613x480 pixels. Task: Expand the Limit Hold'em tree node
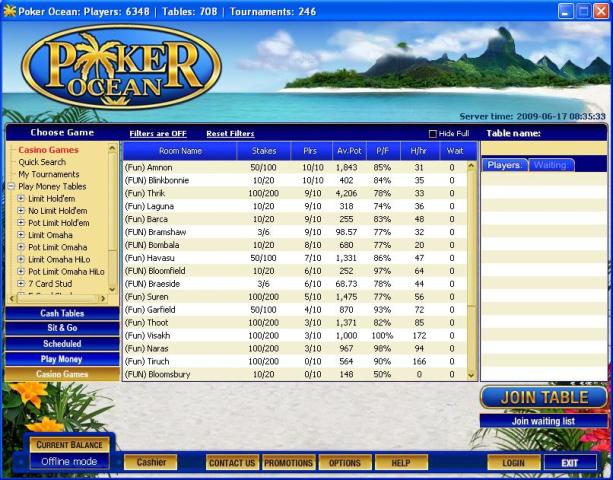[21, 199]
